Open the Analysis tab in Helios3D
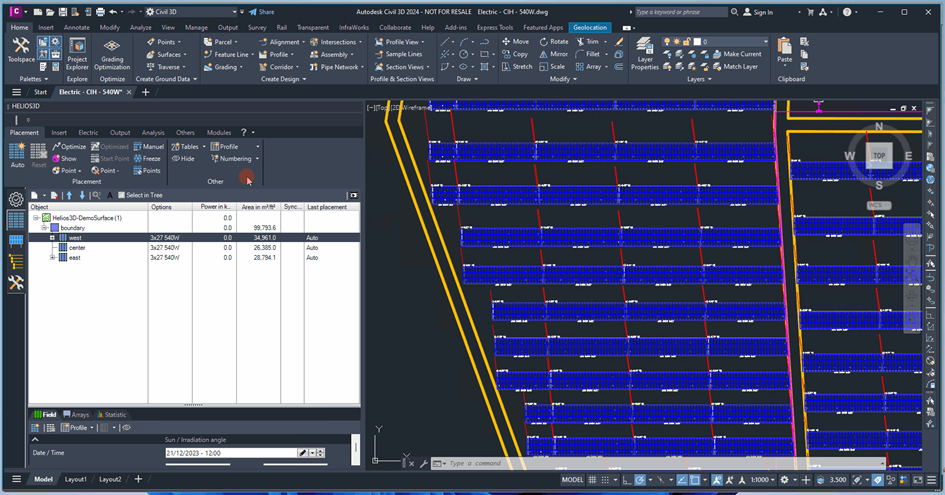Image resolution: width=945 pixels, height=495 pixels. (153, 132)
